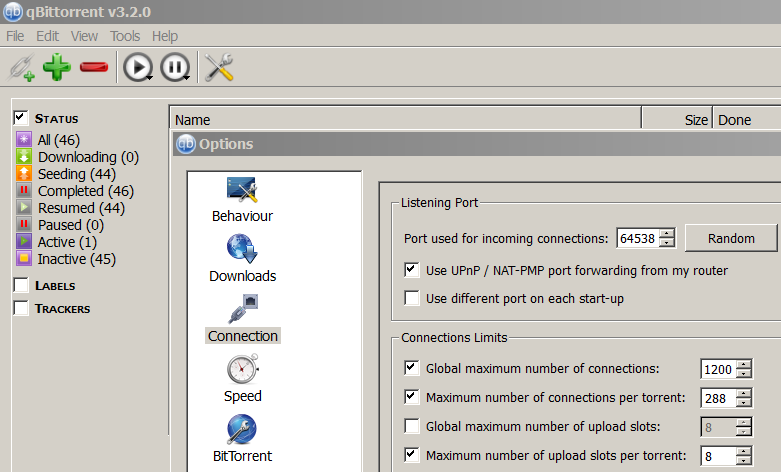Image resolution: width=781 pixels, height=472 pixels.
Task: Select the Downloading (0) filter icon
Action: click(x=24, y=156)
